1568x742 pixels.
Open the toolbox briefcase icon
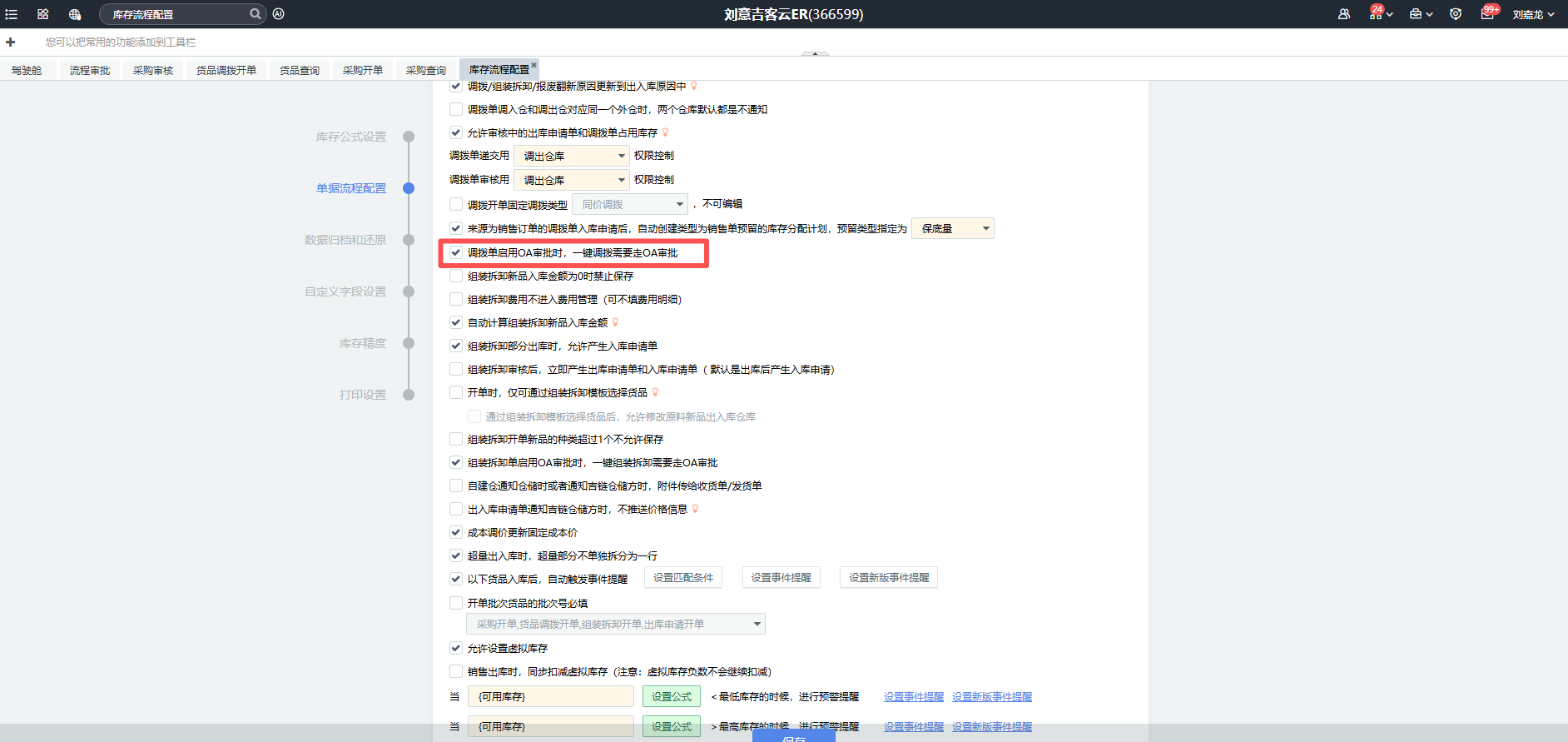(1416, 14)
